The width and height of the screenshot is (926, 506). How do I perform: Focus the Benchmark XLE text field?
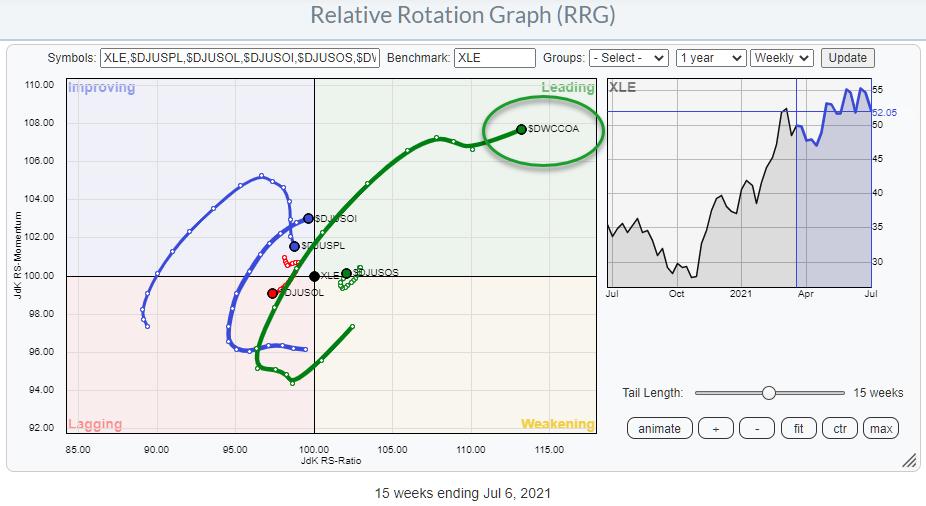tap(493, 58)
